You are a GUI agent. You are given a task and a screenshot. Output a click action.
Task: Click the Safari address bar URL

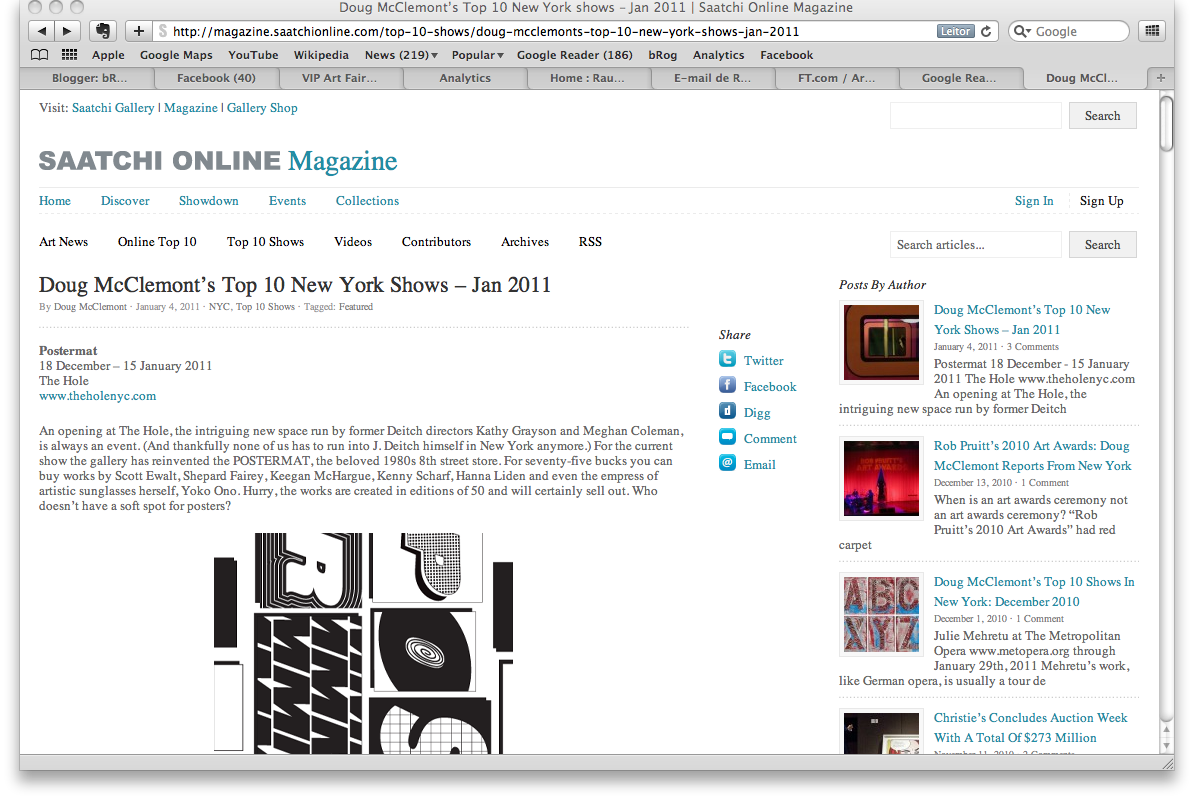click(x=486, y=31)
